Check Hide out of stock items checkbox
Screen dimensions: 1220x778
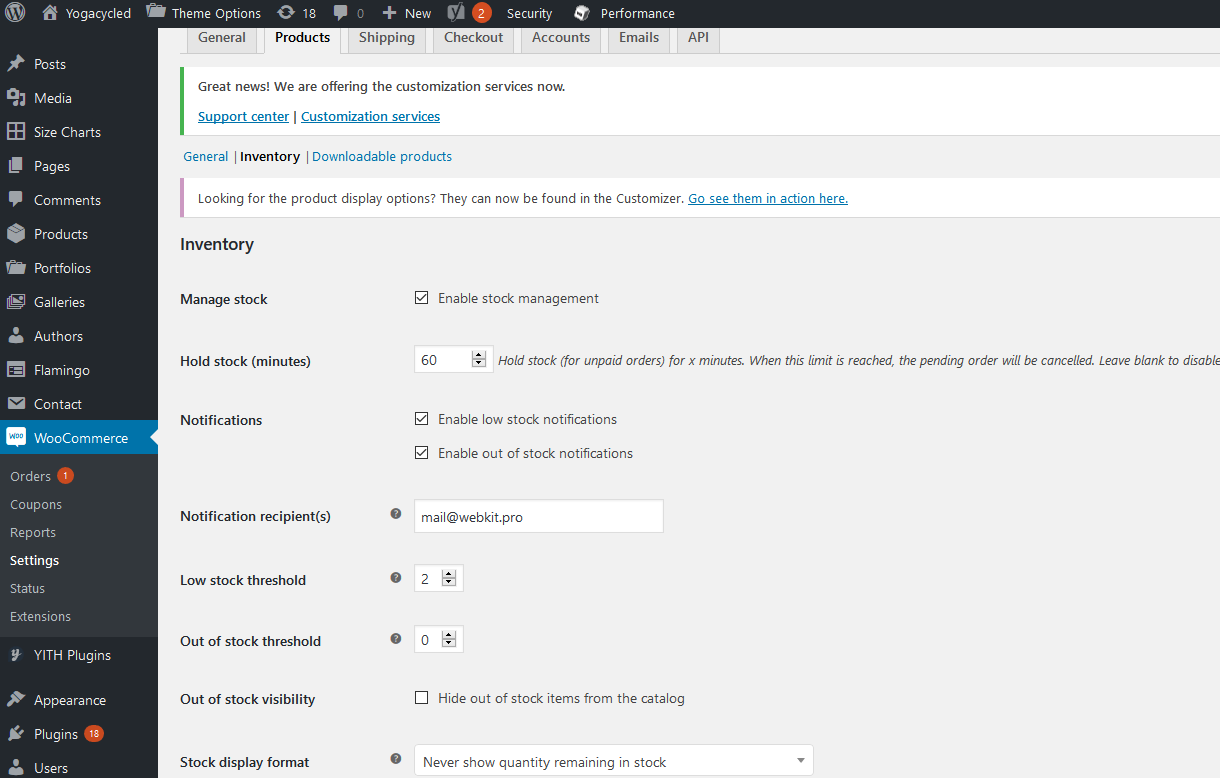click(422, 698)
